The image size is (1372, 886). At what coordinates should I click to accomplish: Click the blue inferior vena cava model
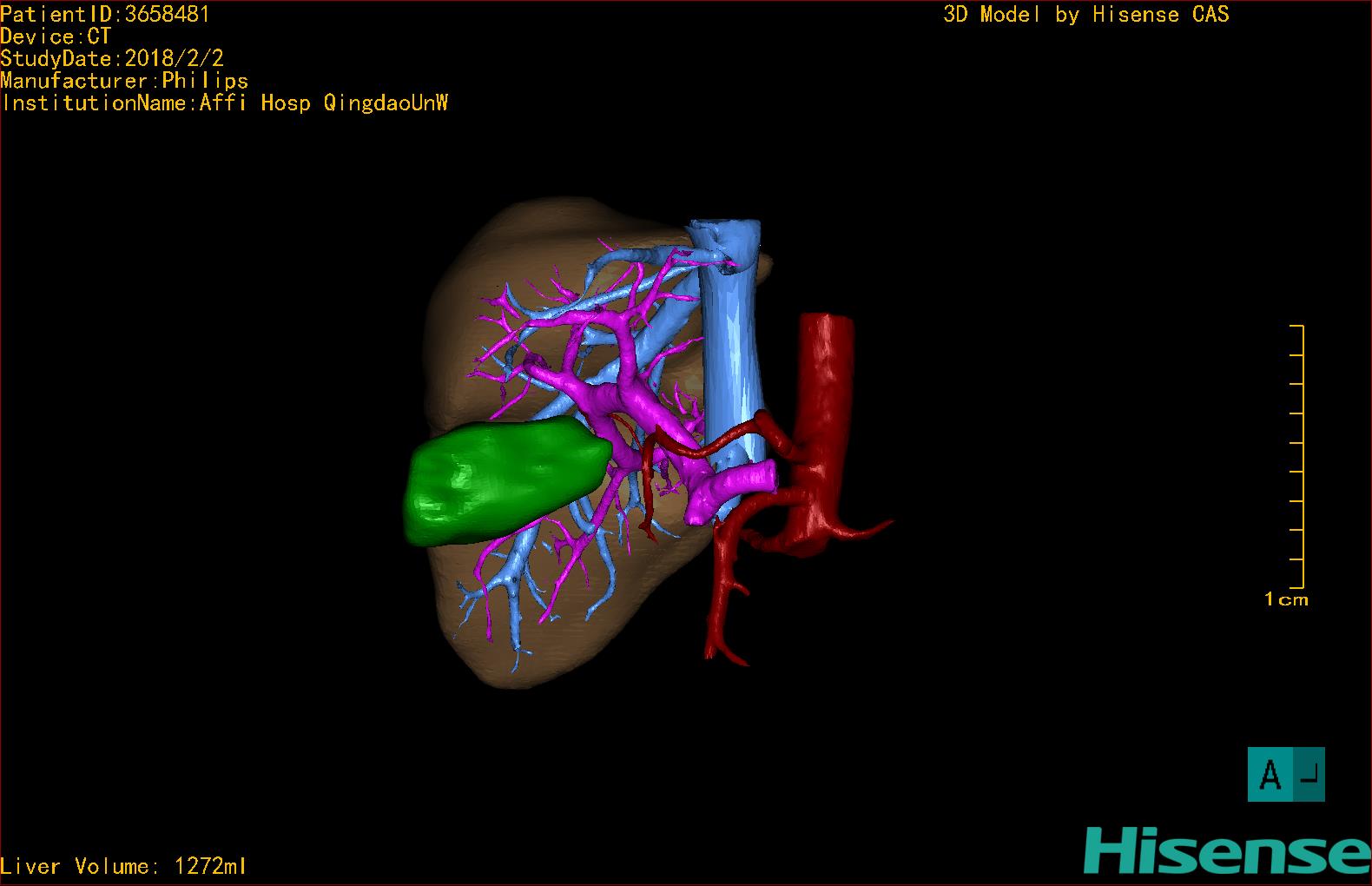coord(731,347)
